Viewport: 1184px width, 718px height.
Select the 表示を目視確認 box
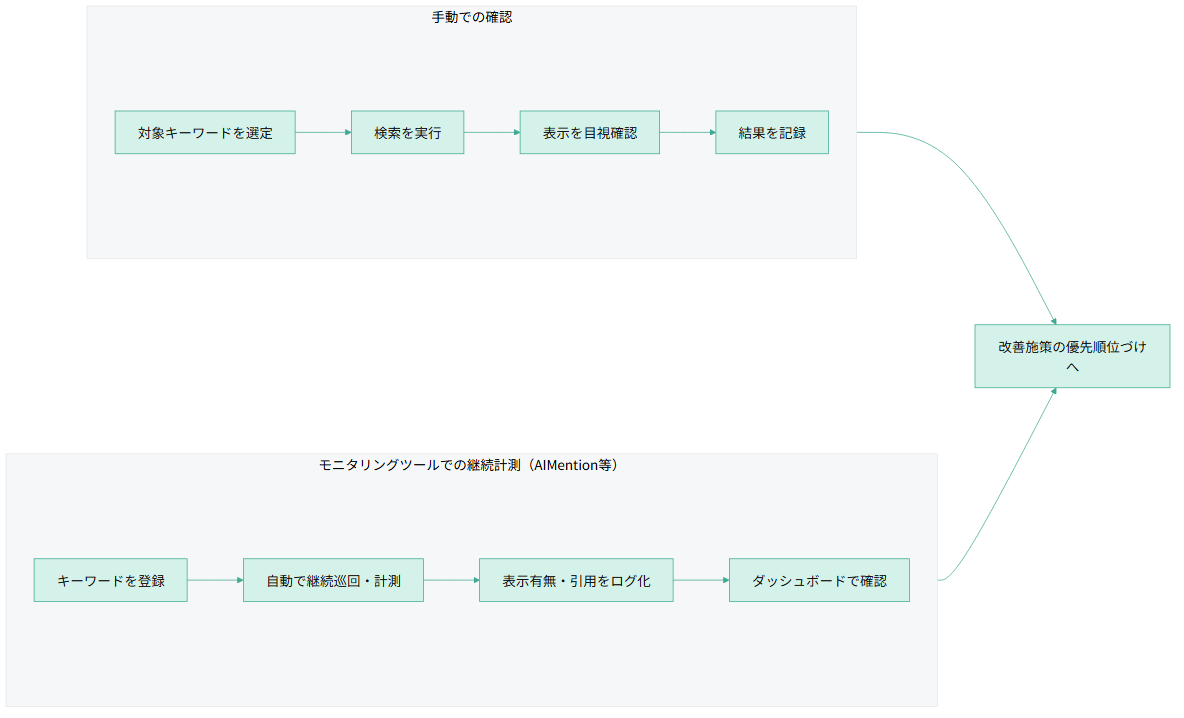point(589,133)
